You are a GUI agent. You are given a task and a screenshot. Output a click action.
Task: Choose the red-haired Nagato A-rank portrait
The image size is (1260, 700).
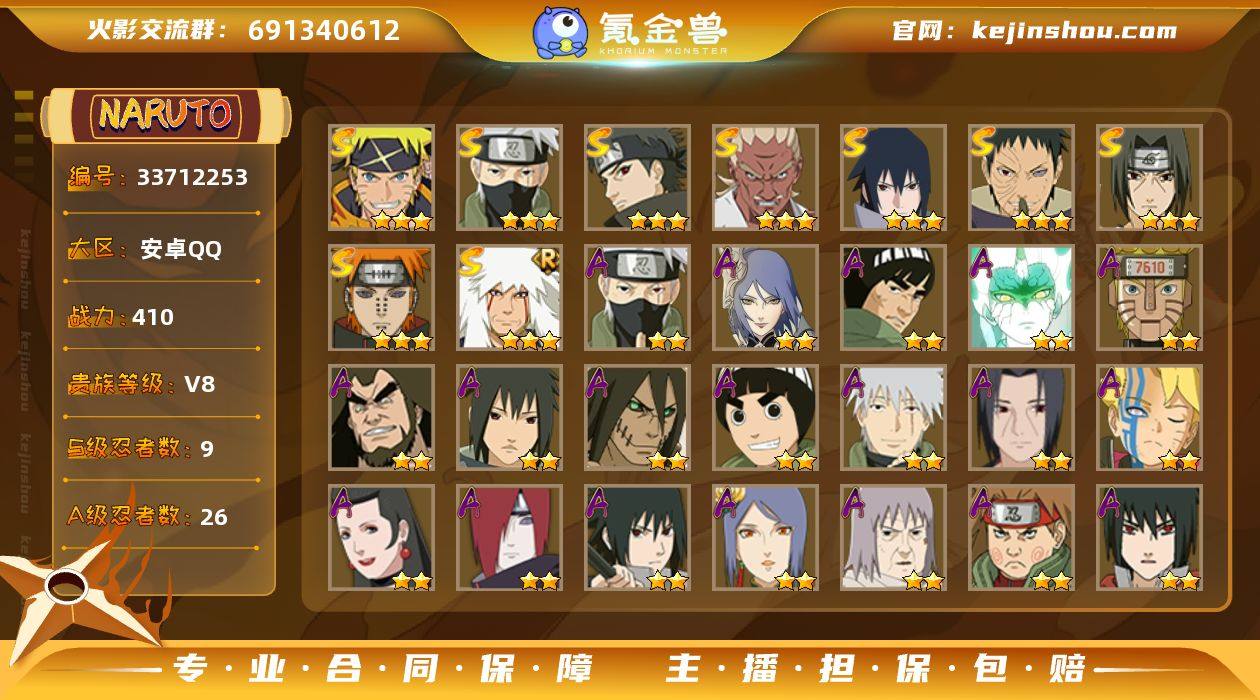[509, 538]
